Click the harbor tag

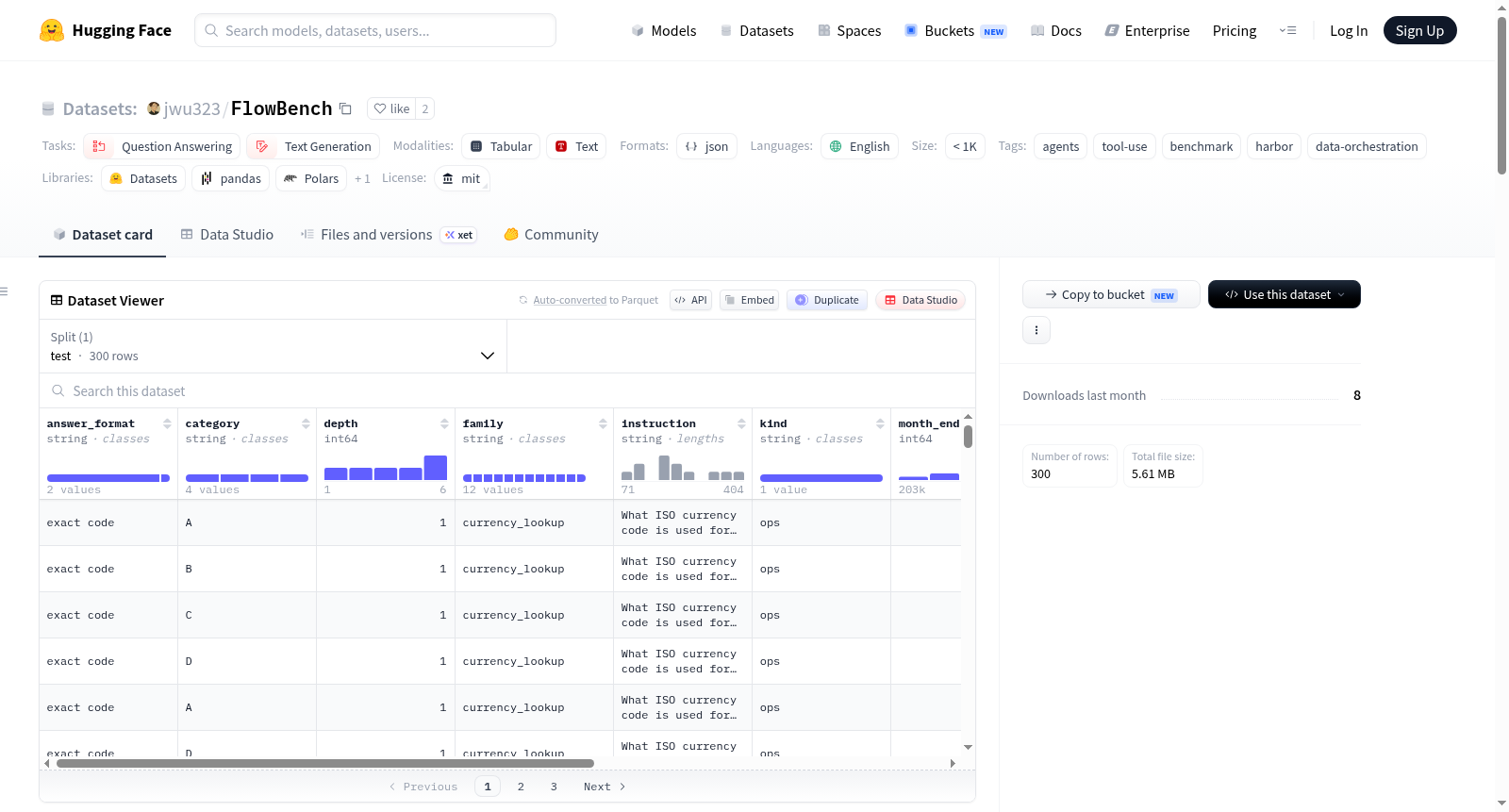pos(1274,146)
